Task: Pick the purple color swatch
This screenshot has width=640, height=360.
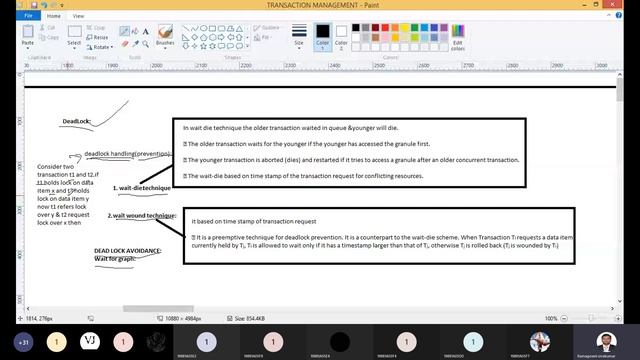Action: (444, 27)
